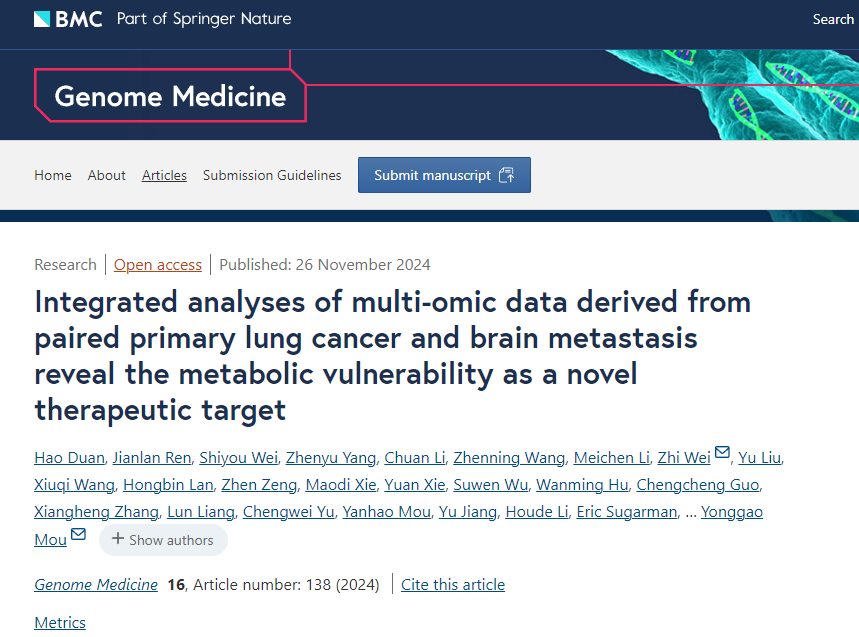Open the Metrics link
This screenshot has width=859, height=637.
tap(60, 623)
